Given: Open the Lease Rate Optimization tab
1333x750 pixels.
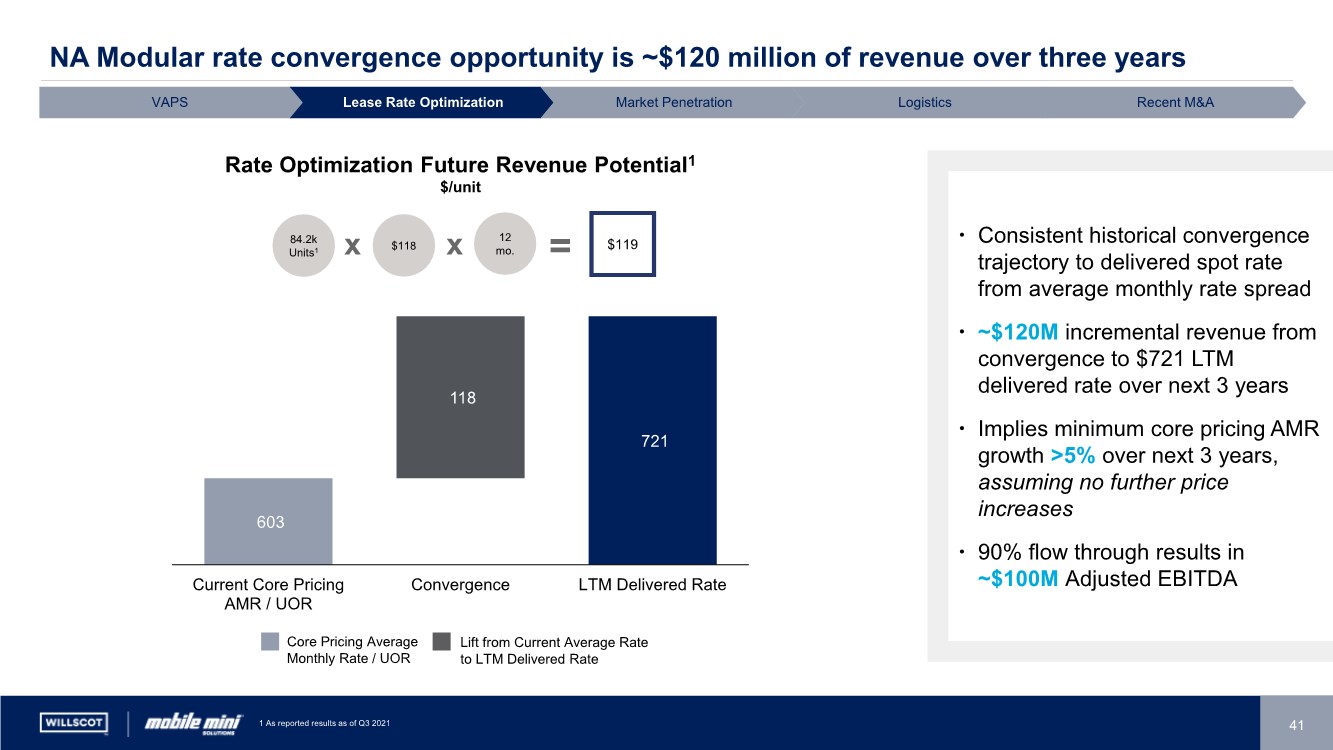Looking at the screenshot, I should point(423,102).
